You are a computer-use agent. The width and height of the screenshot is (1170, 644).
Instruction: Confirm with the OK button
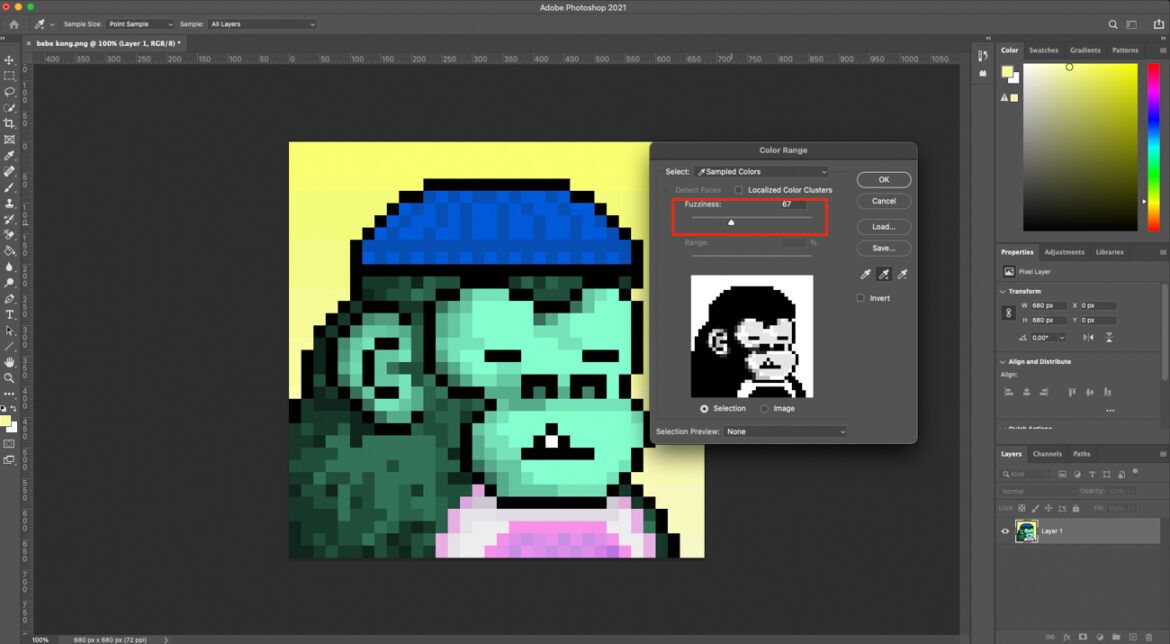883,180
